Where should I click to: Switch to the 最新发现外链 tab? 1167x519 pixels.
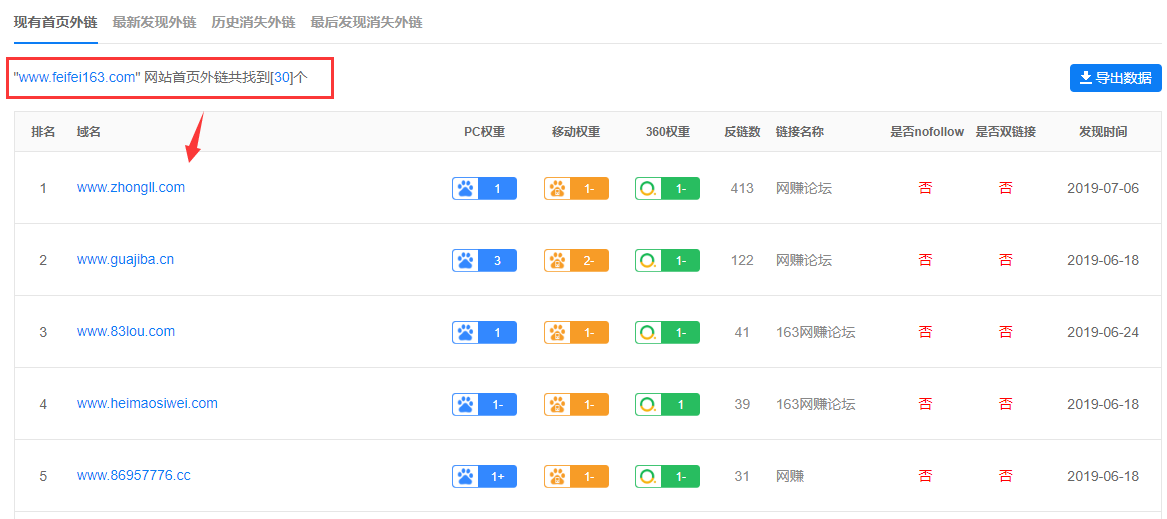coord(154,22)
